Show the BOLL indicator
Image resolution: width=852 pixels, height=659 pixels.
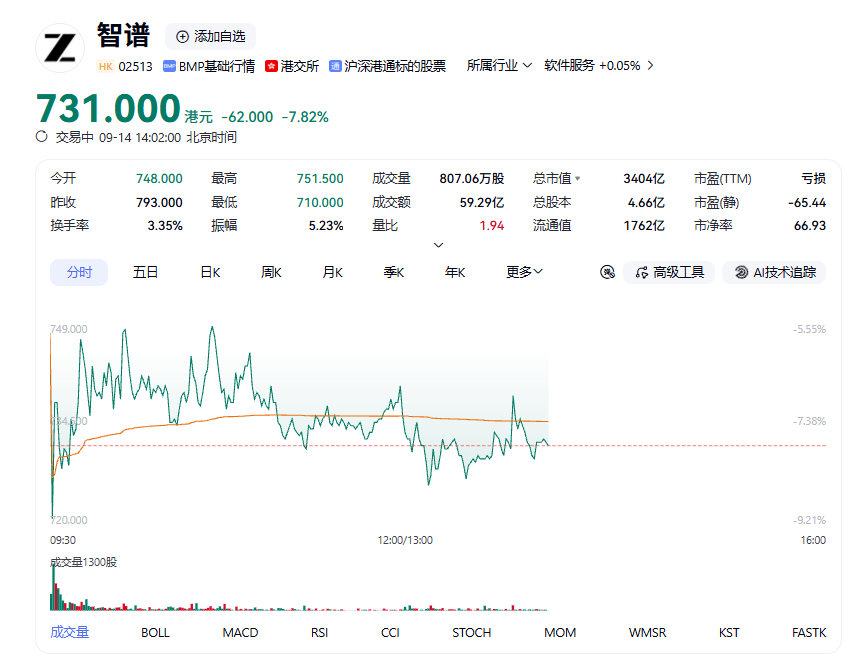155,632
